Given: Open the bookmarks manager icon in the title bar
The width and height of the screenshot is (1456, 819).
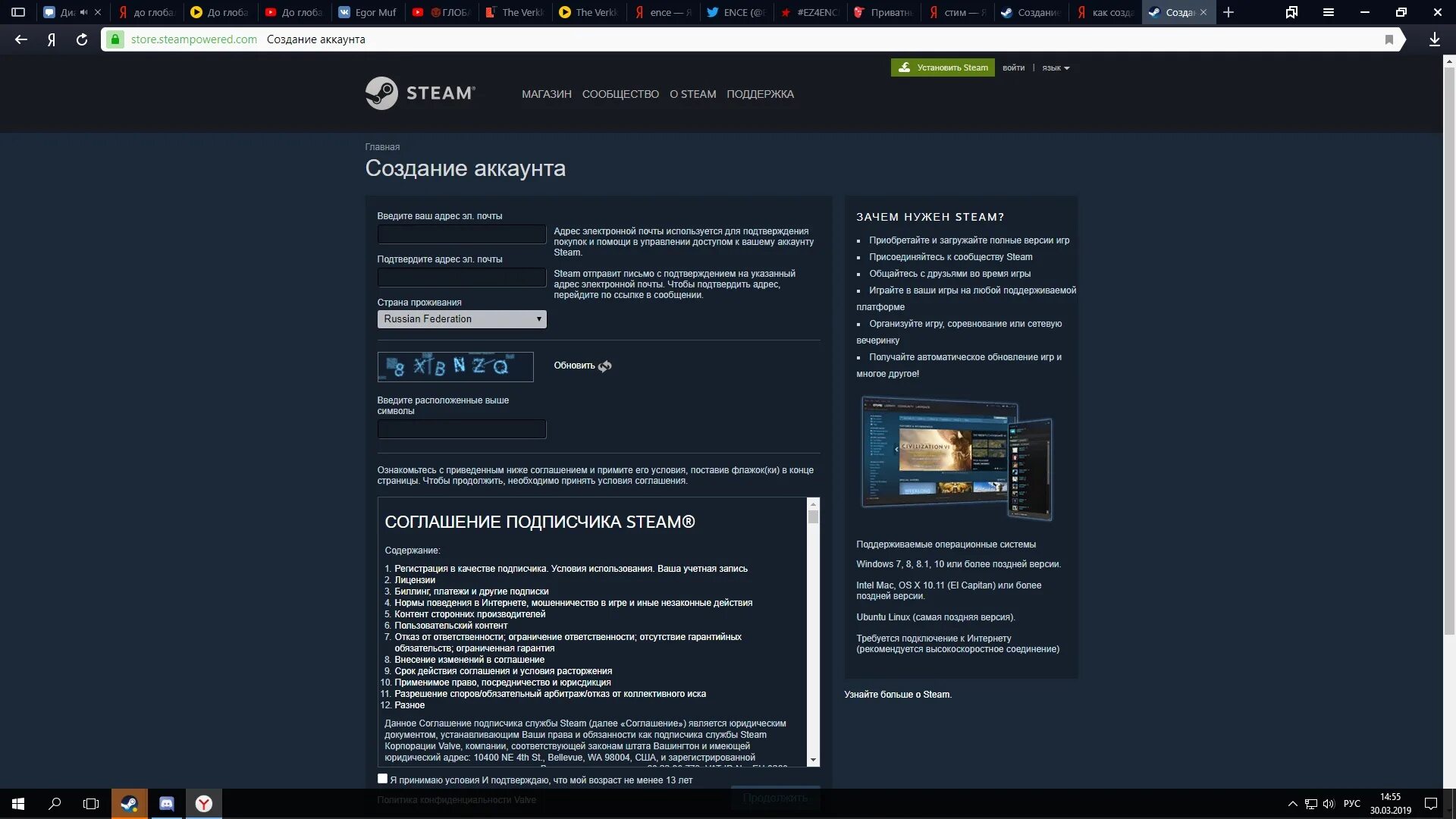Looking at the screenshot, I should coord(1291,12).
